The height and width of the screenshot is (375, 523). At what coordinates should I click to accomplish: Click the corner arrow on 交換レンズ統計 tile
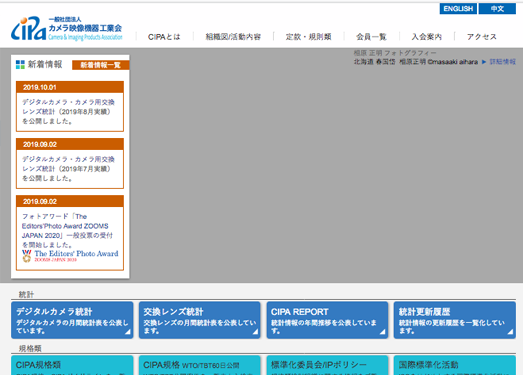[255, 332]
